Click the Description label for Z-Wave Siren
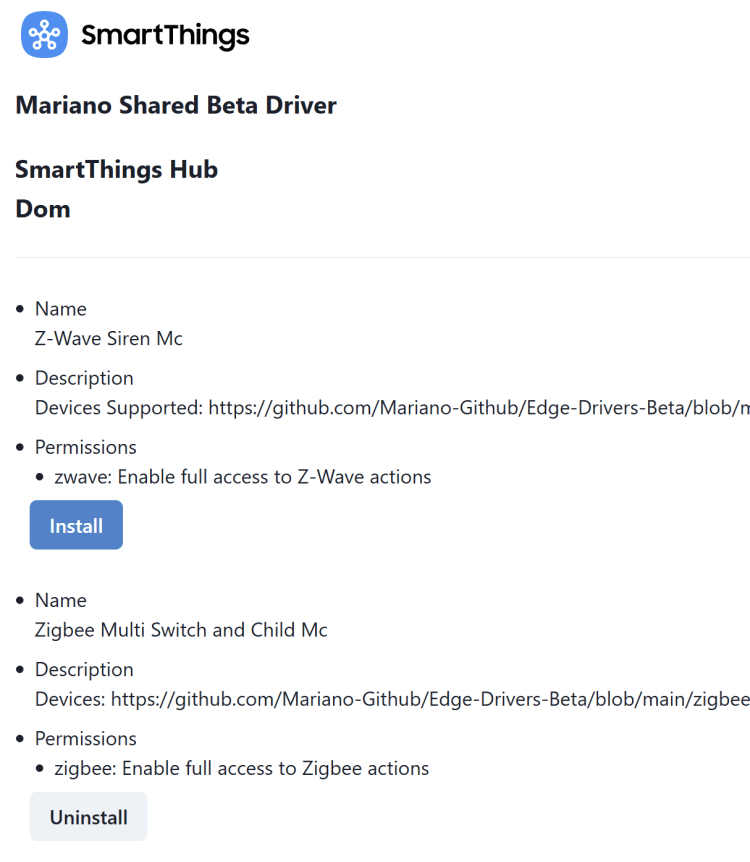This screenshot has width=750, height=862. 84,378
